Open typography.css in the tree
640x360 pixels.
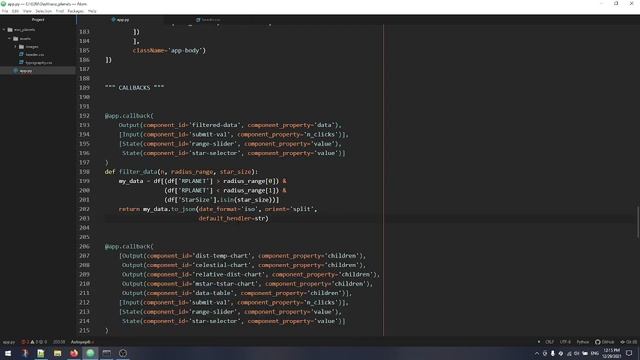click(39, 63)
